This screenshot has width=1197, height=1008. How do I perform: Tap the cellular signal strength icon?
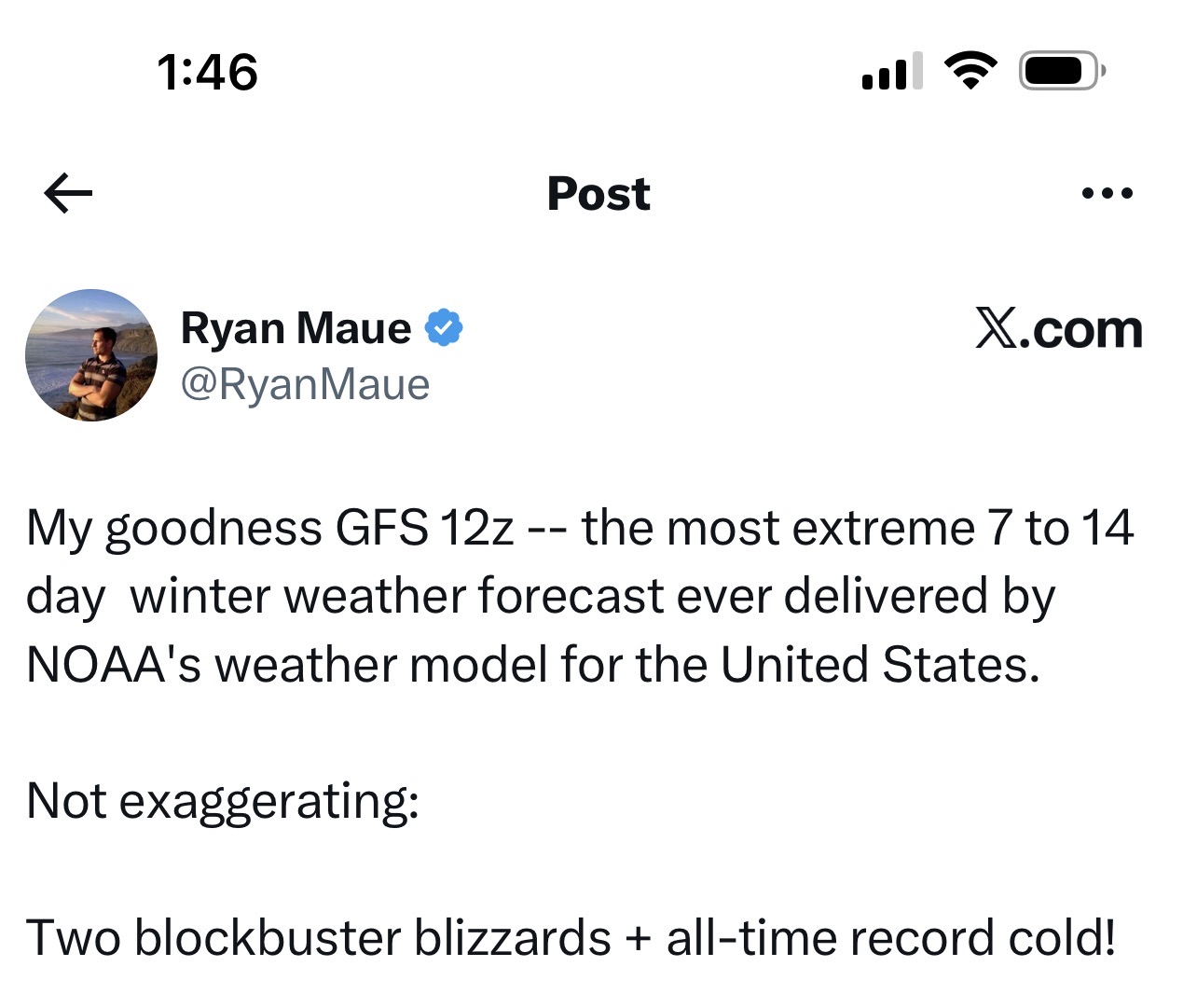(x=891, y=72)
